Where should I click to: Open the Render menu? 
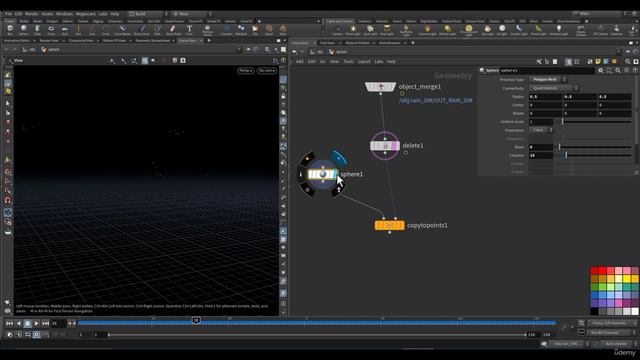(32, 13)
